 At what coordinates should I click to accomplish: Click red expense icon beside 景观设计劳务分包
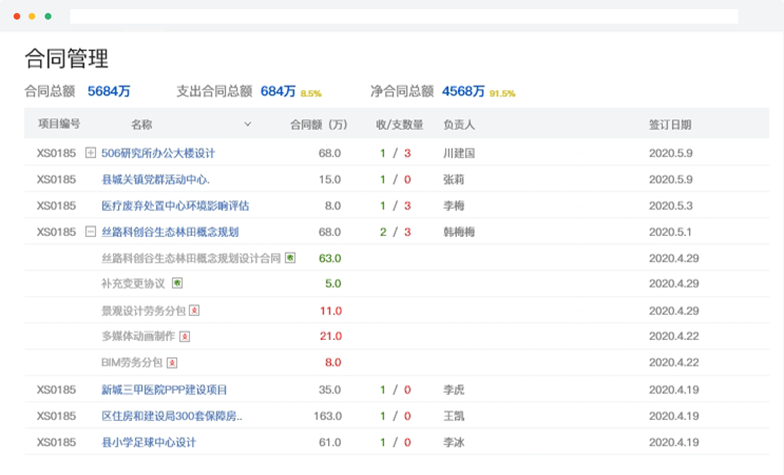194,310
